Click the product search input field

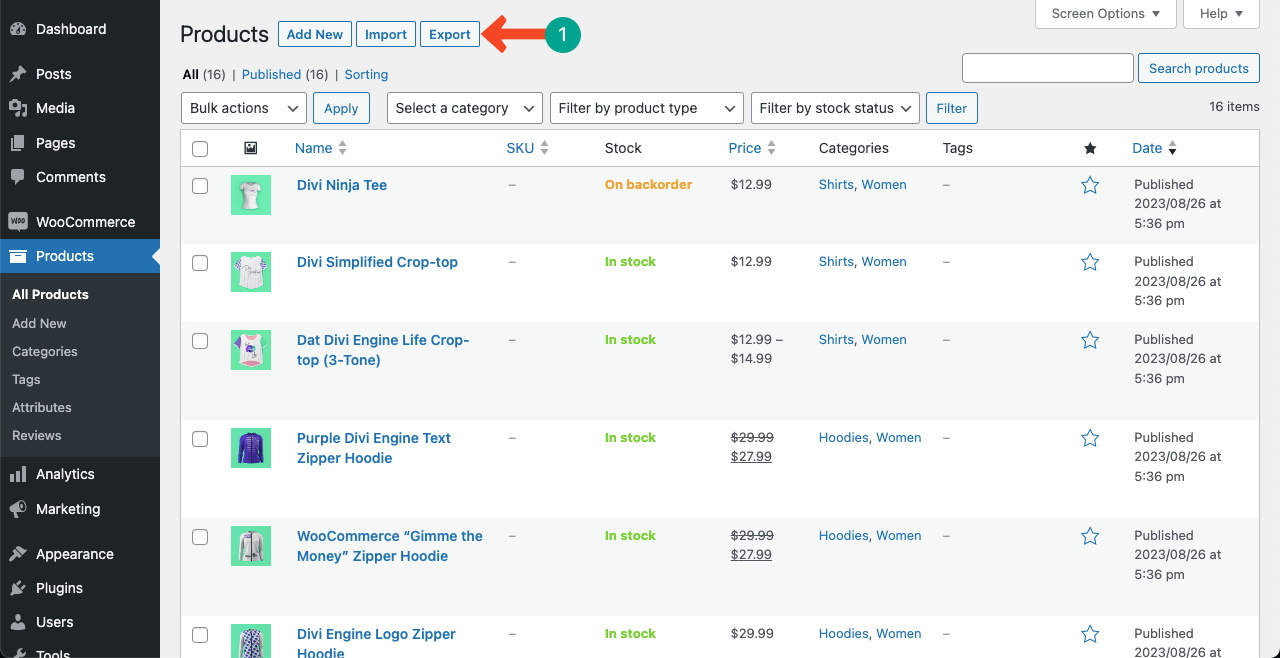1048,68
